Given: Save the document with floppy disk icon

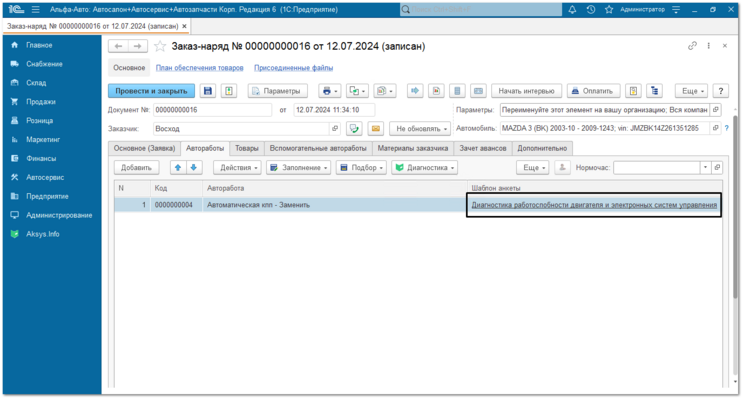Looking at the screenshot, I should [x=208, y=91].
